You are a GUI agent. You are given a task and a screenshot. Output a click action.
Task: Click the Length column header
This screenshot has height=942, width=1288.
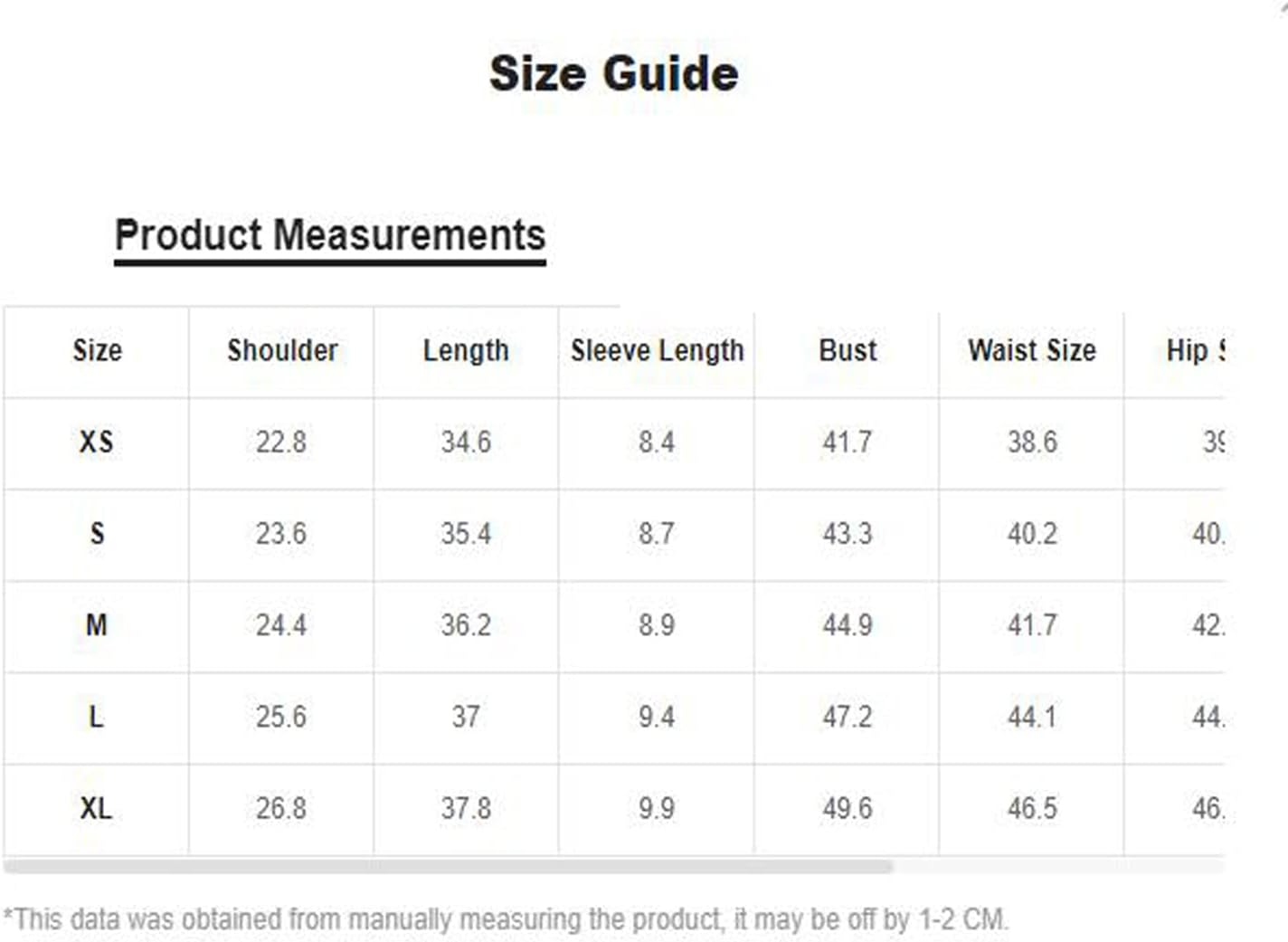coord(466,350)
